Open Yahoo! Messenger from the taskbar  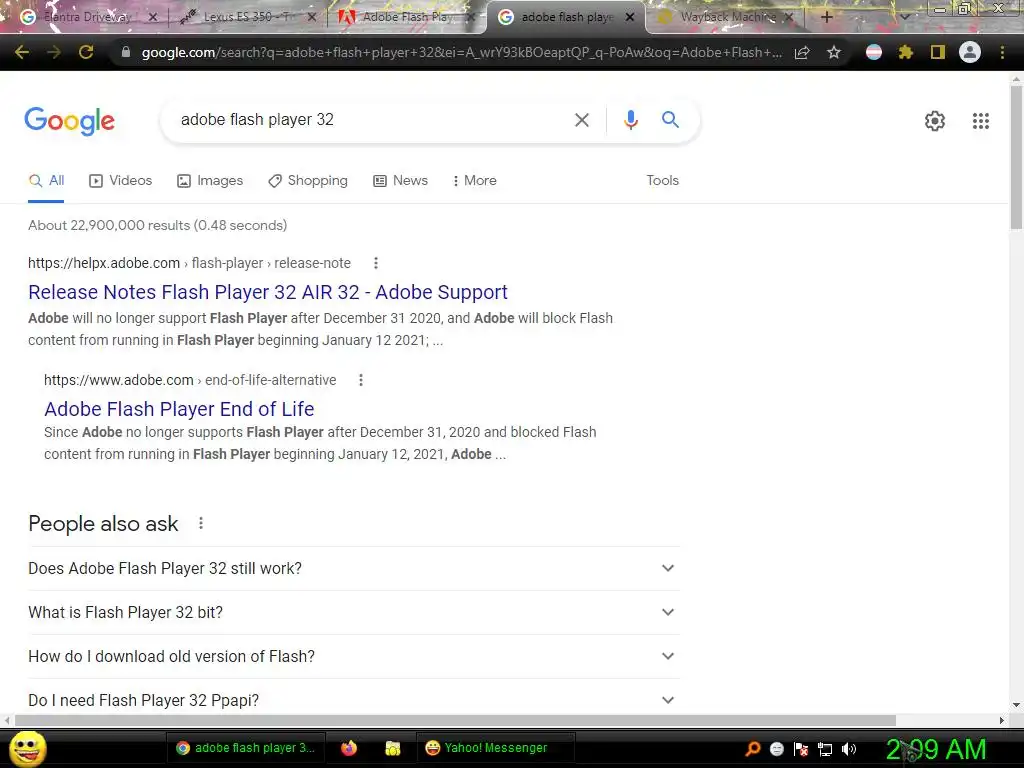click(496, 748)
